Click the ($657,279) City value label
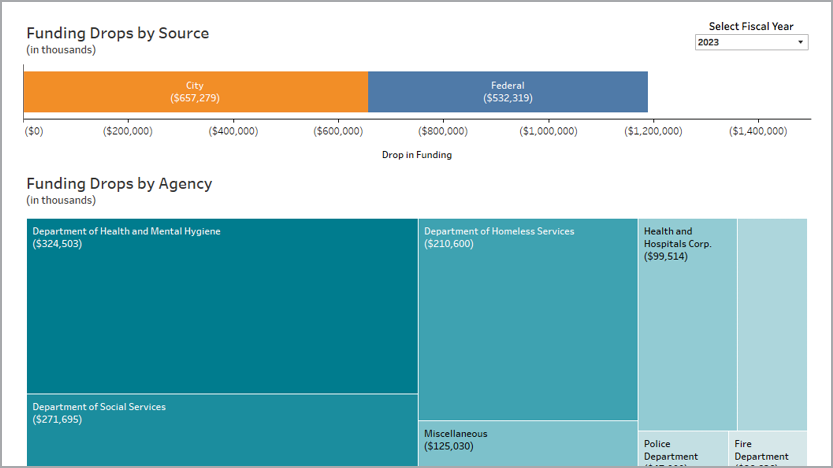The image size is (833, 468). point(195,98)
